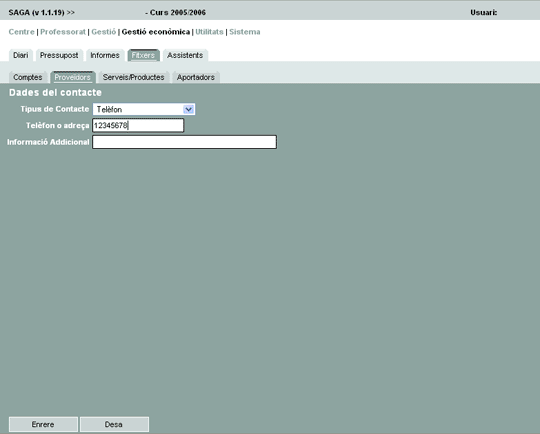Go back with the Enrere button
Viewport: 540px width, 434px height.
(43, 424)
